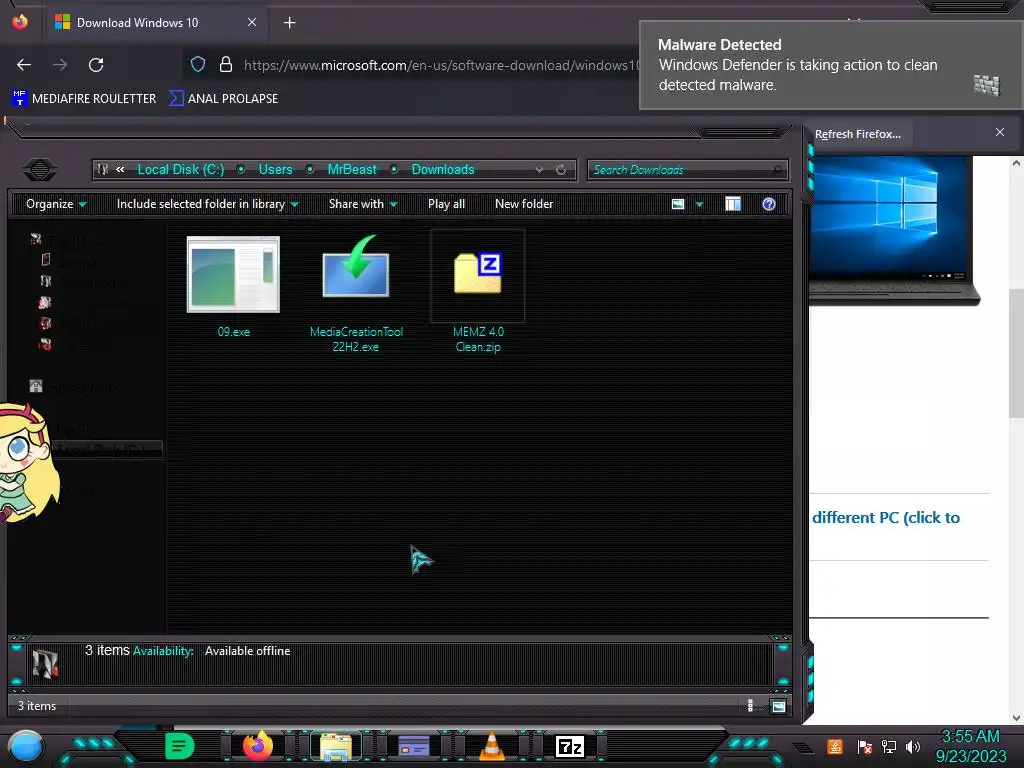
Task: Open Explorer help
Action: (769, 204)
